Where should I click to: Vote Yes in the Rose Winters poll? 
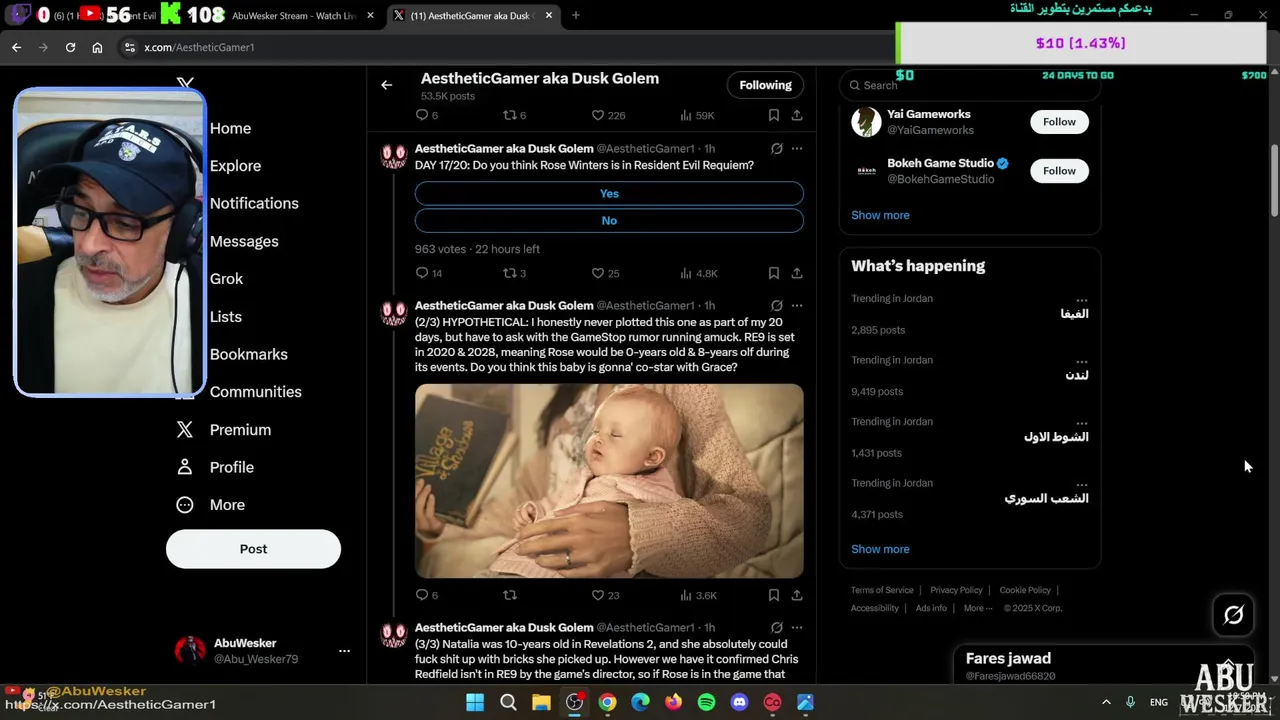609,193
